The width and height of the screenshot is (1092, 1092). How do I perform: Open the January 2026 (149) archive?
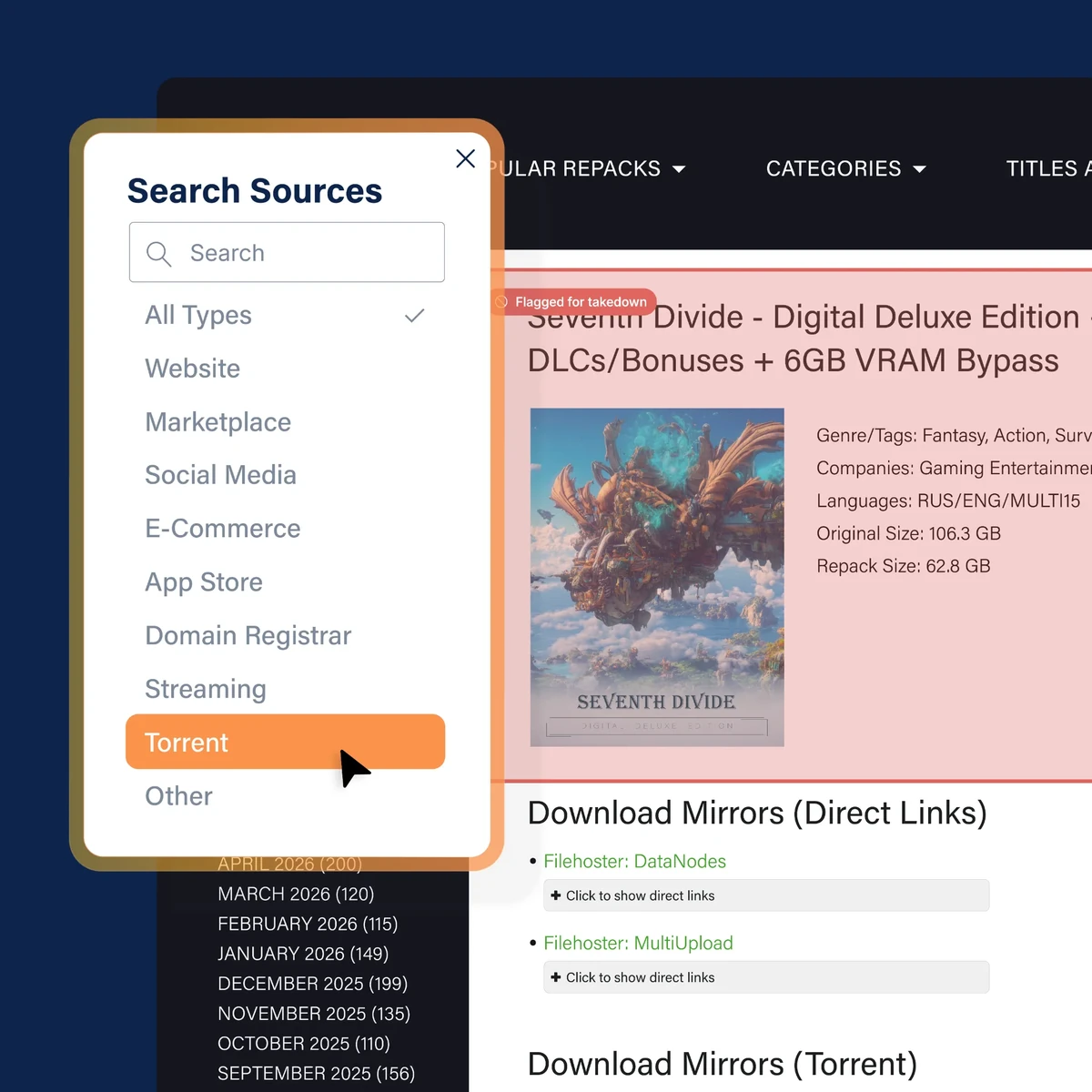[303, 954]
